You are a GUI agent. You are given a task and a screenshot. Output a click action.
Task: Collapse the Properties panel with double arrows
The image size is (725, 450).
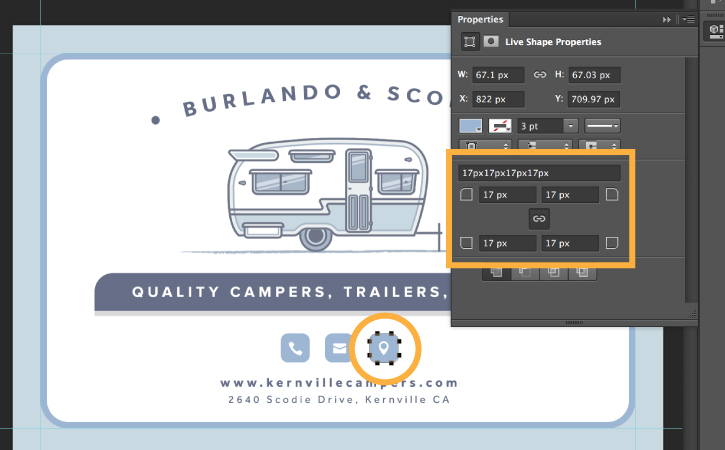[666, 20]
